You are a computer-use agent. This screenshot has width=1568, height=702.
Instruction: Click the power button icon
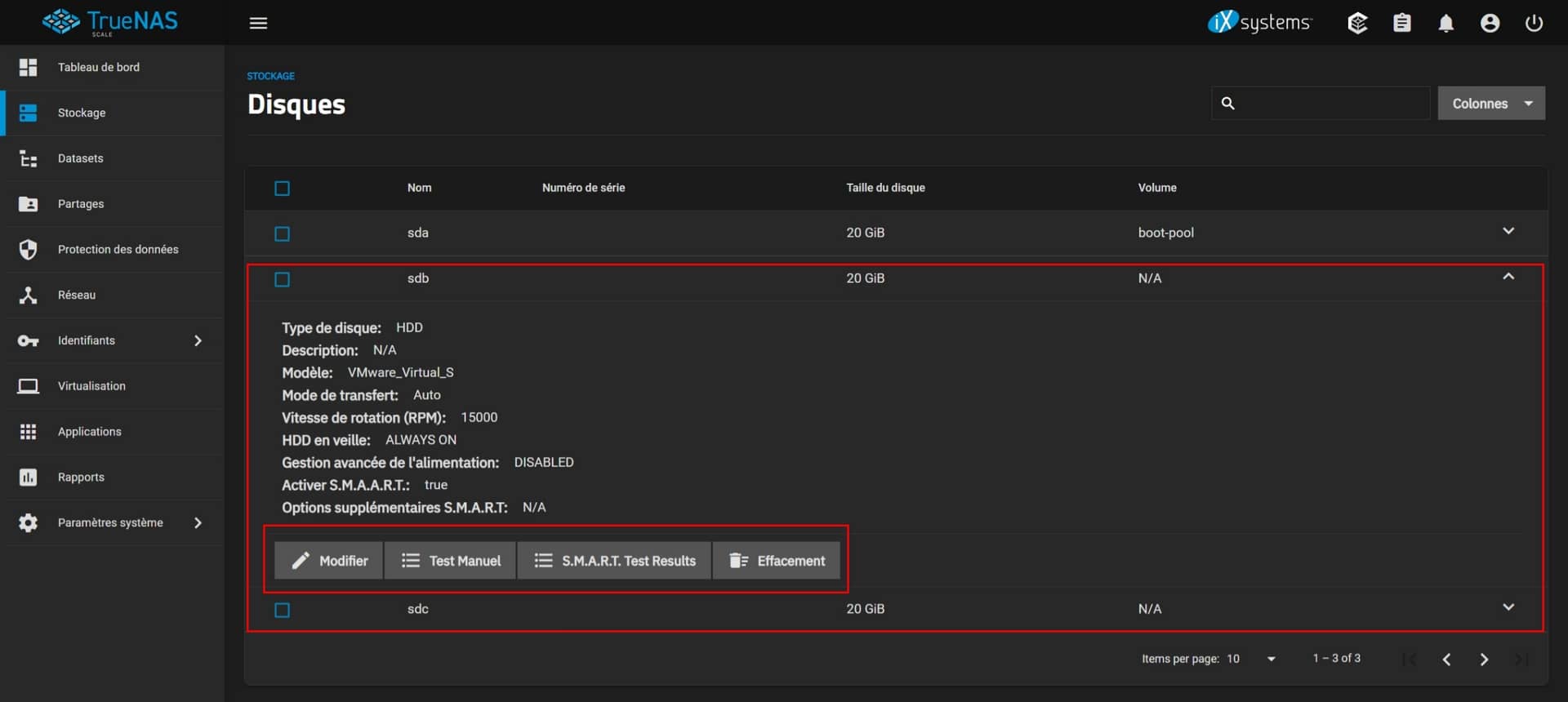1534,23
